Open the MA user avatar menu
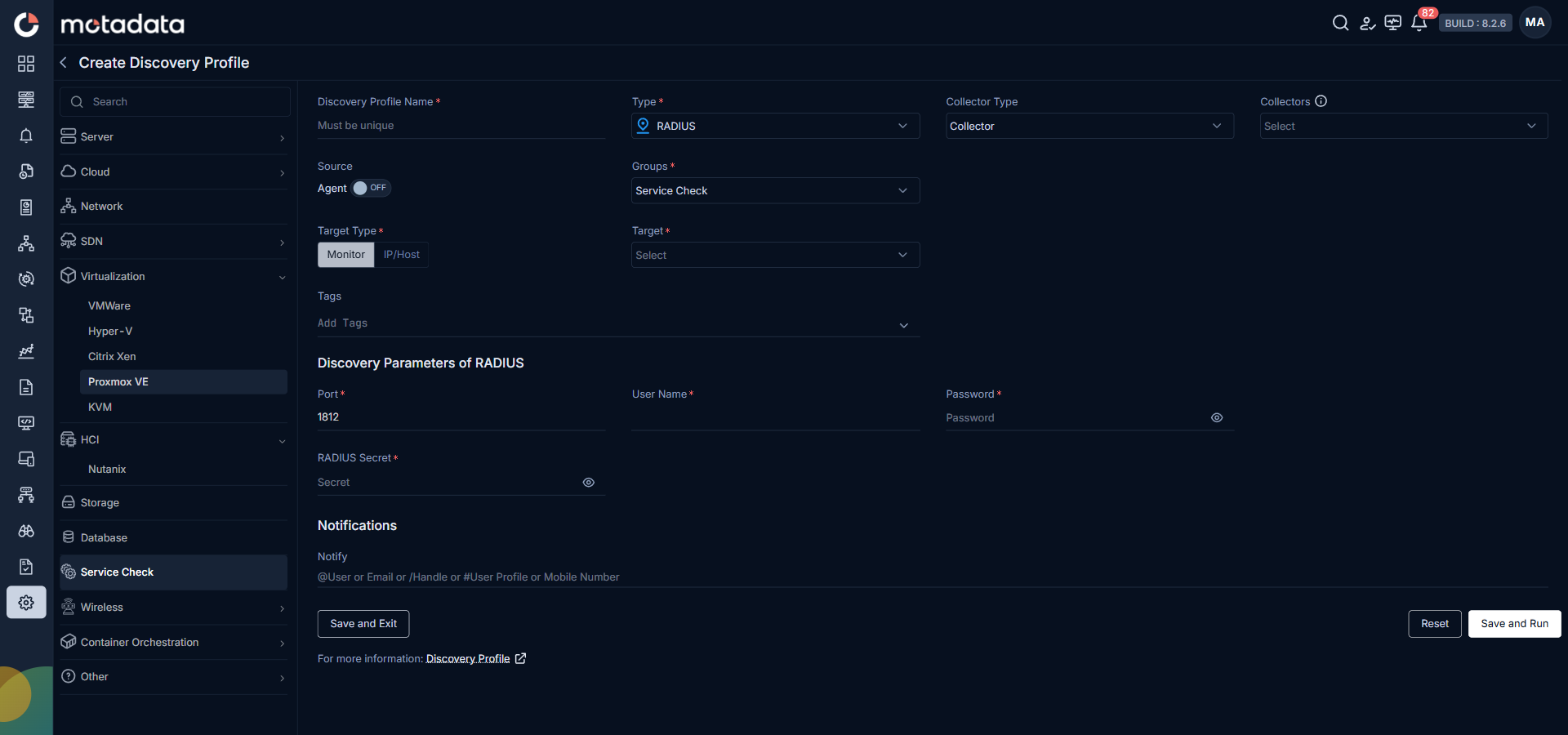1568x735 pixels. pyautogui.click(x=1535, y=23)
